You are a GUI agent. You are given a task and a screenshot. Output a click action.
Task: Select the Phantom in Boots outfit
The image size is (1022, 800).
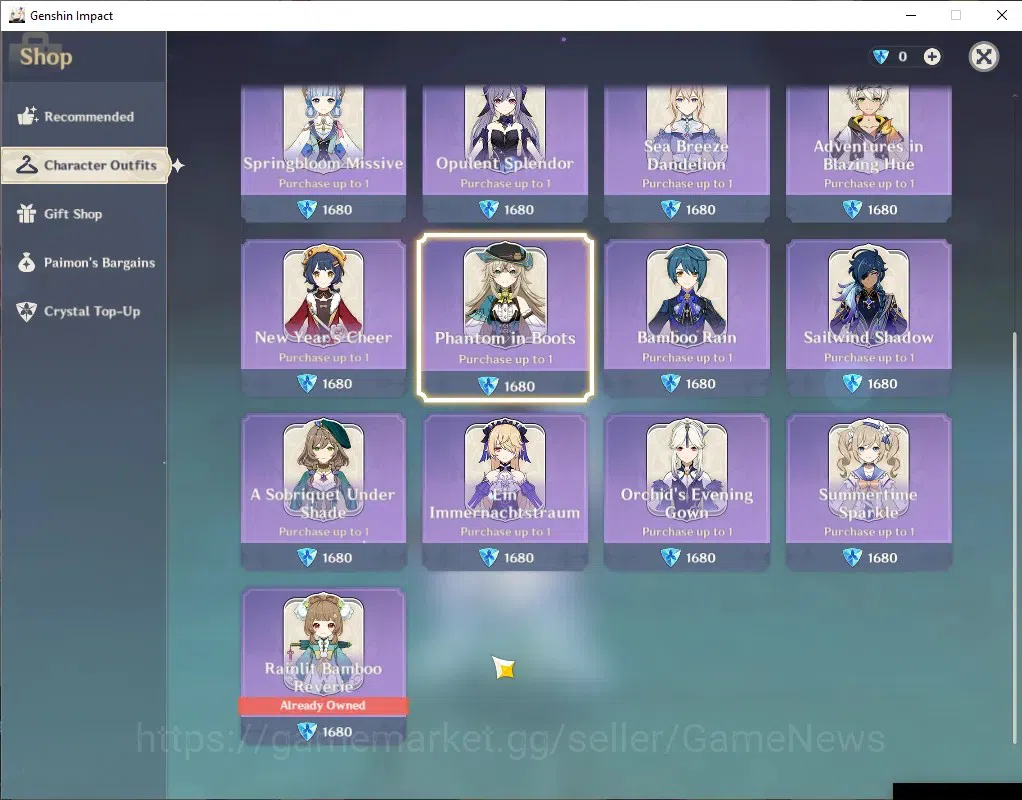click(505, 318)
